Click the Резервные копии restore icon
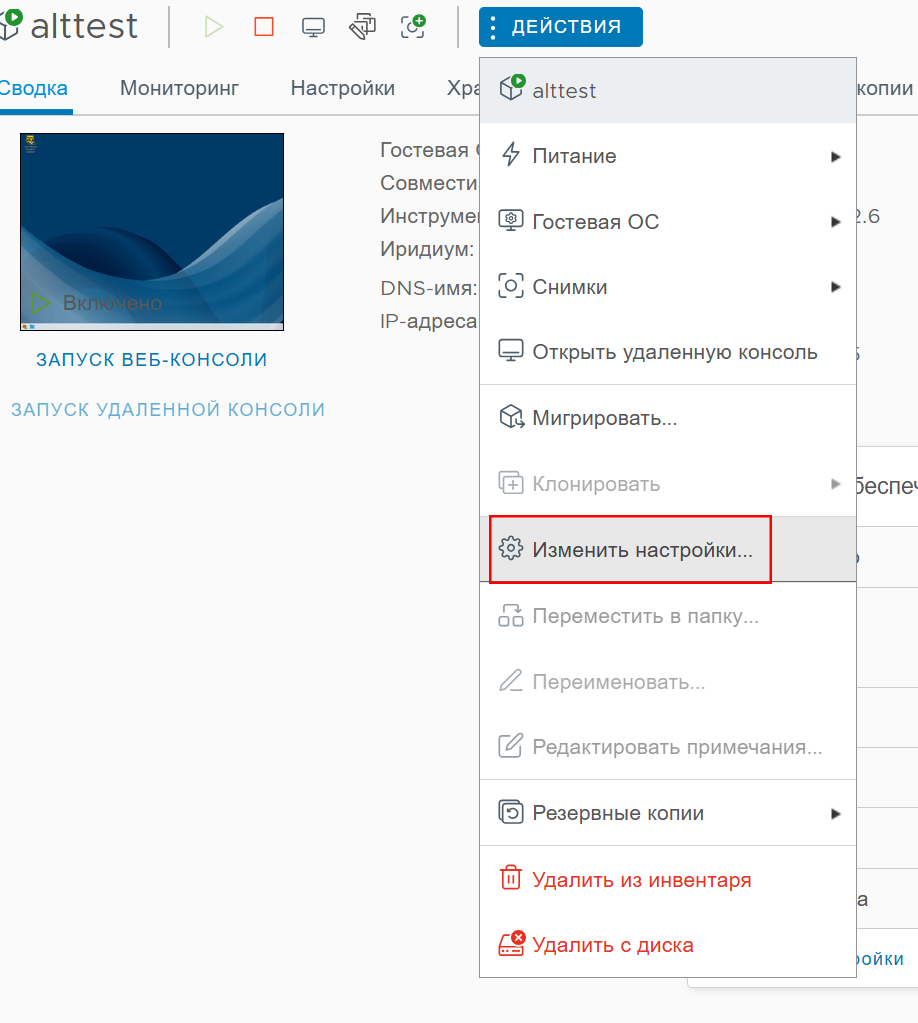 511,812
